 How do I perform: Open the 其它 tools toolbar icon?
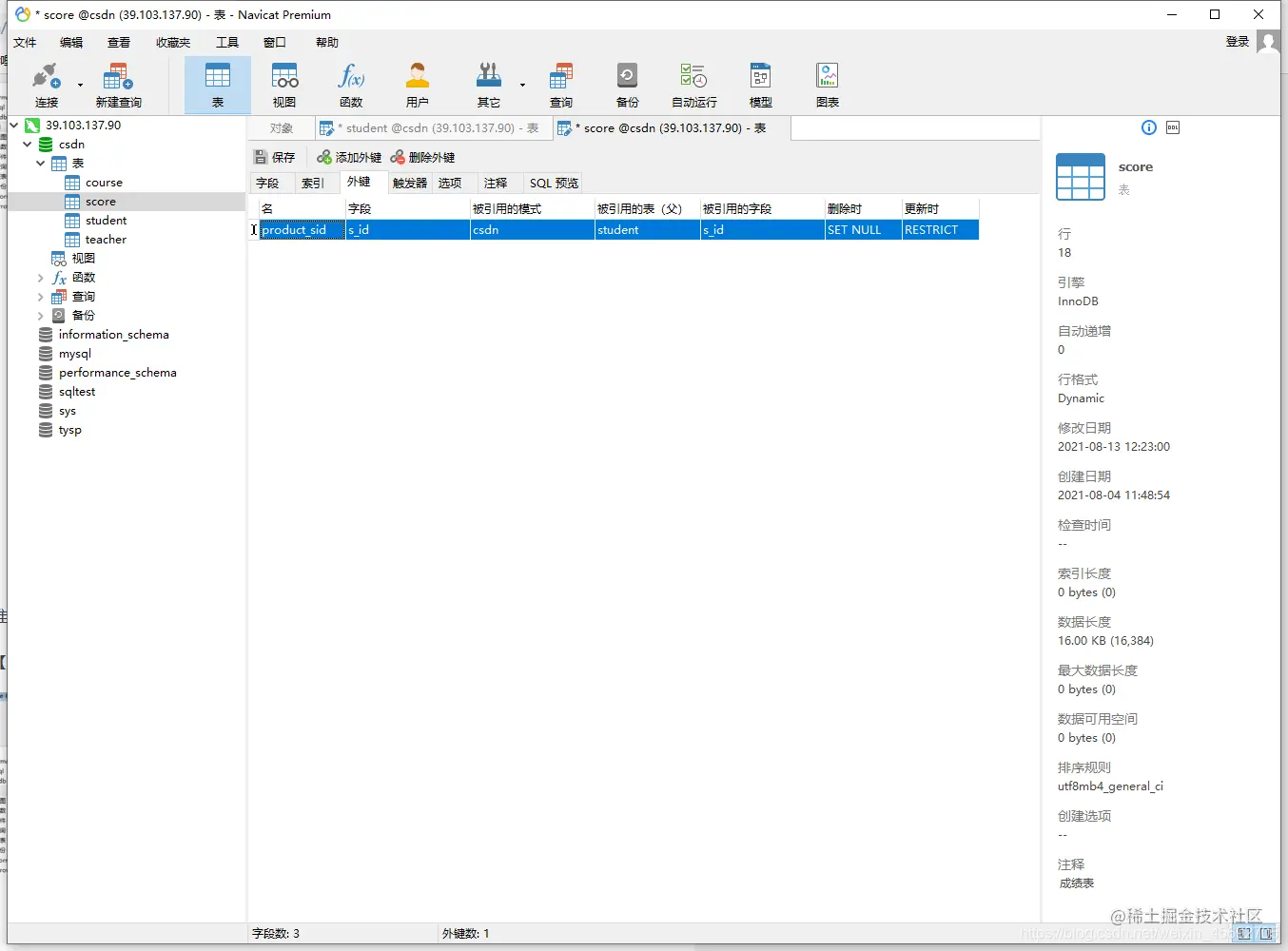(489, 85)
